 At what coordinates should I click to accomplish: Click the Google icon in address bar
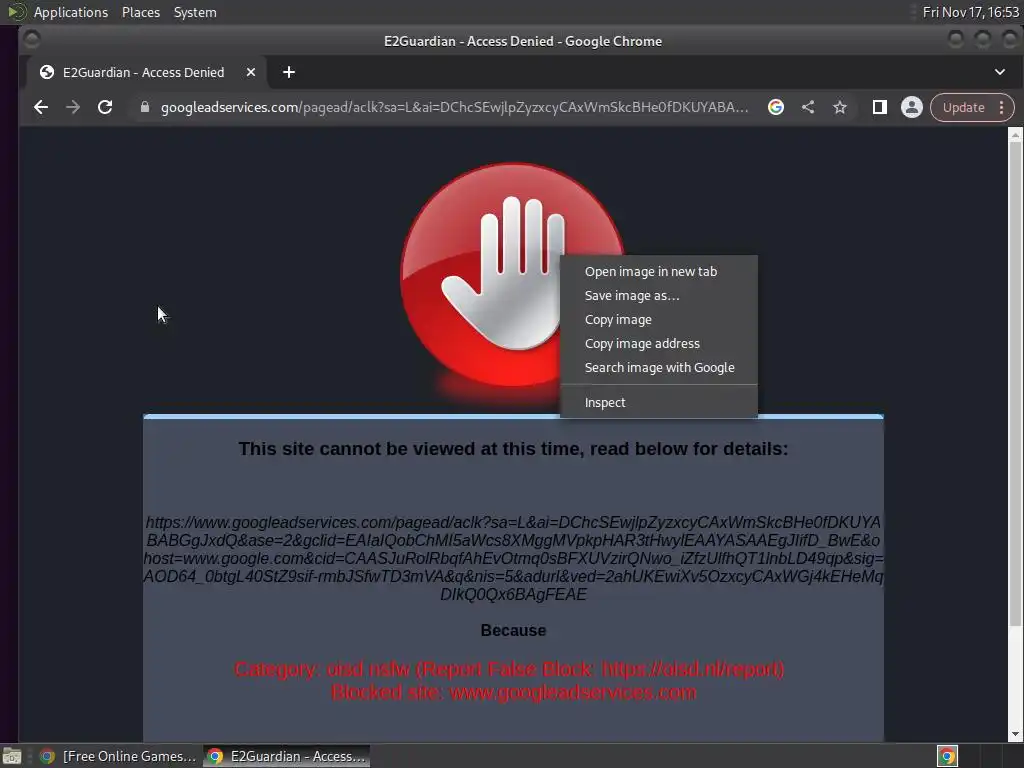point(776,107)
